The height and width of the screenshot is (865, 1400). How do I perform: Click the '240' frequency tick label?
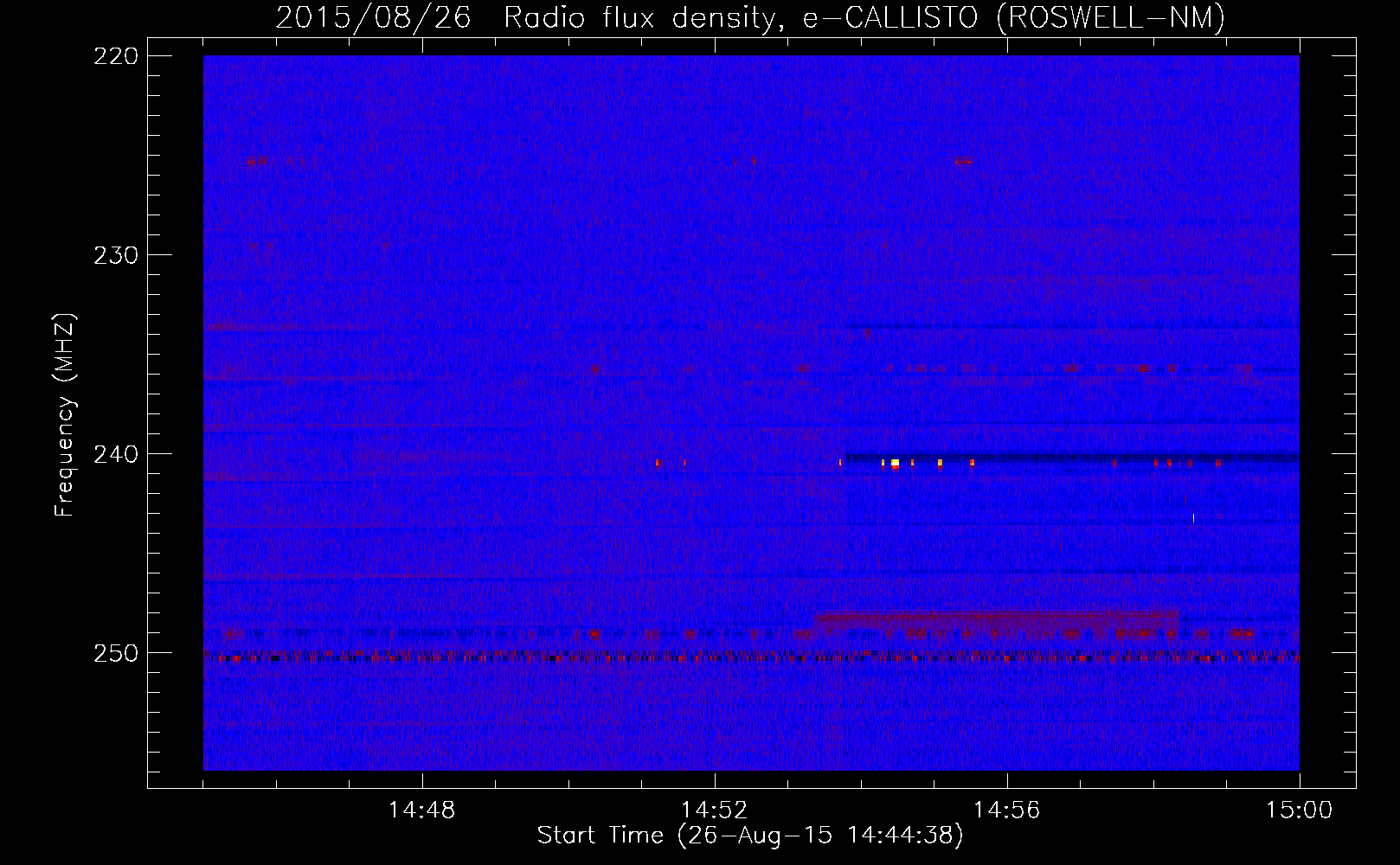pos(115,454)
